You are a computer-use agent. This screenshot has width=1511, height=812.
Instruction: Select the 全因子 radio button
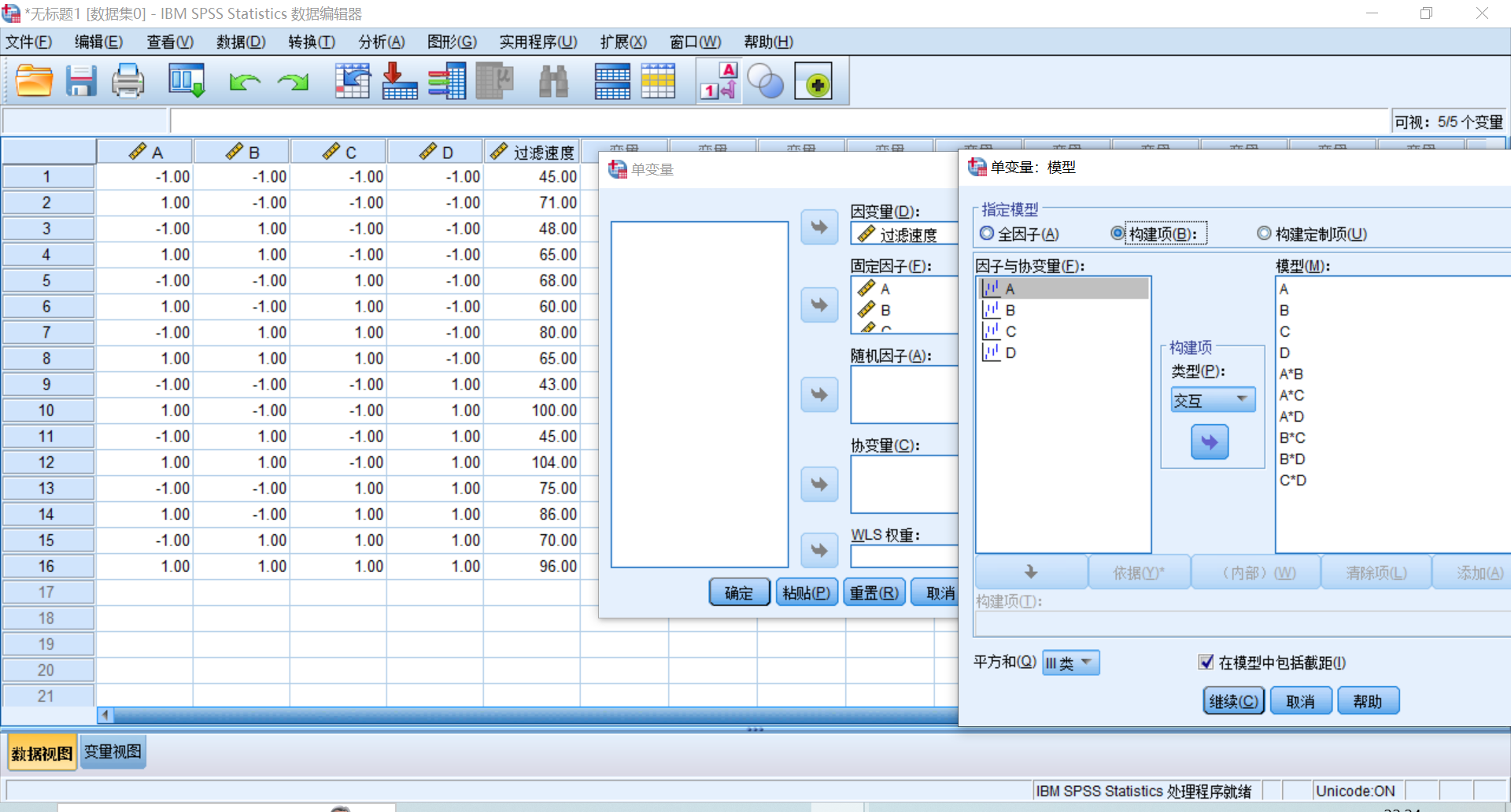pyautogui.click(x=987, y=234)
